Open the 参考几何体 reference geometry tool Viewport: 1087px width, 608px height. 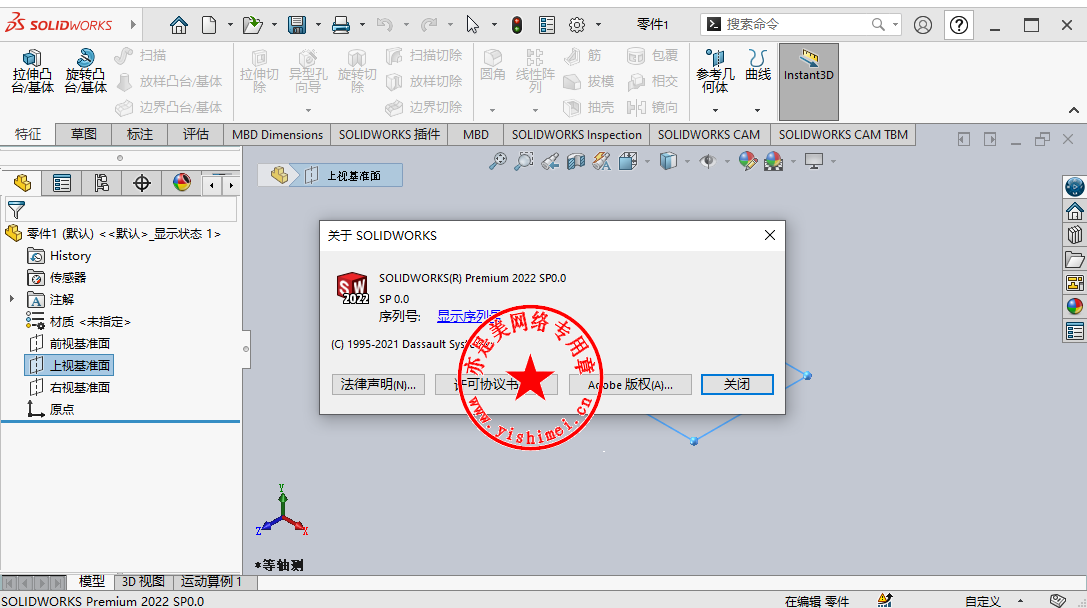(715, 71)
